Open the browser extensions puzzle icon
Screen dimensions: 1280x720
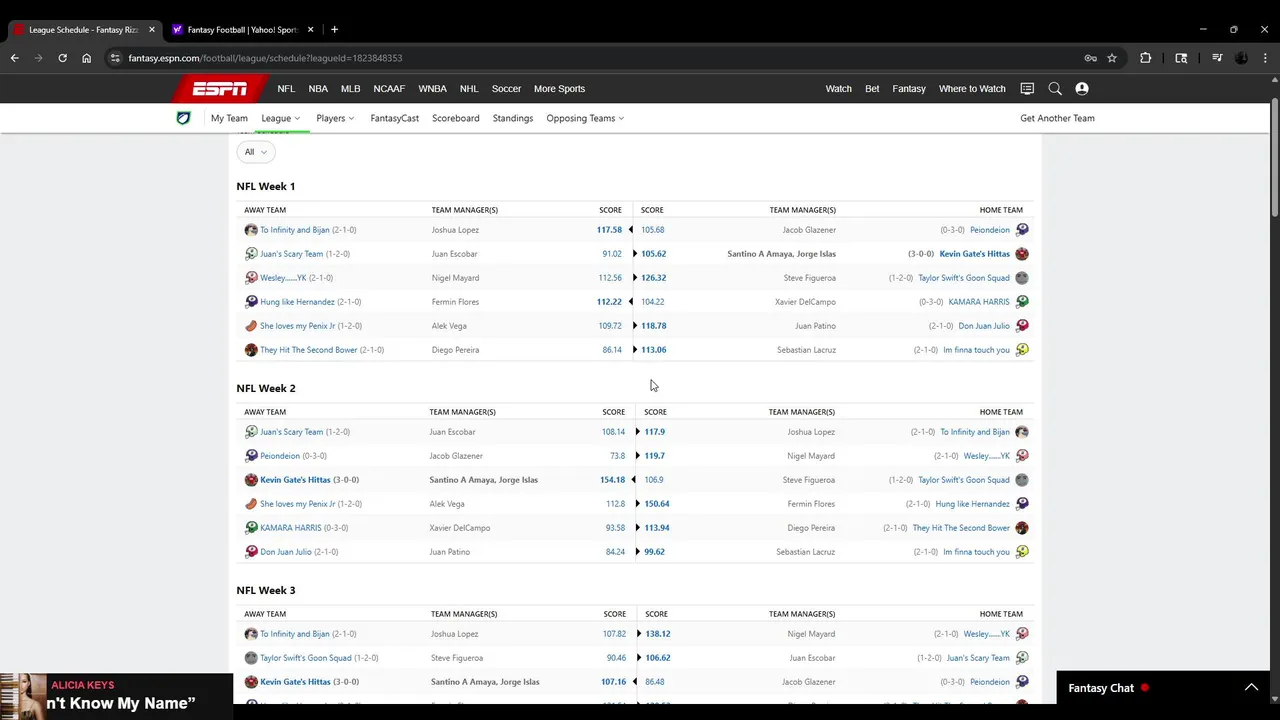[x=1146, y=58]
